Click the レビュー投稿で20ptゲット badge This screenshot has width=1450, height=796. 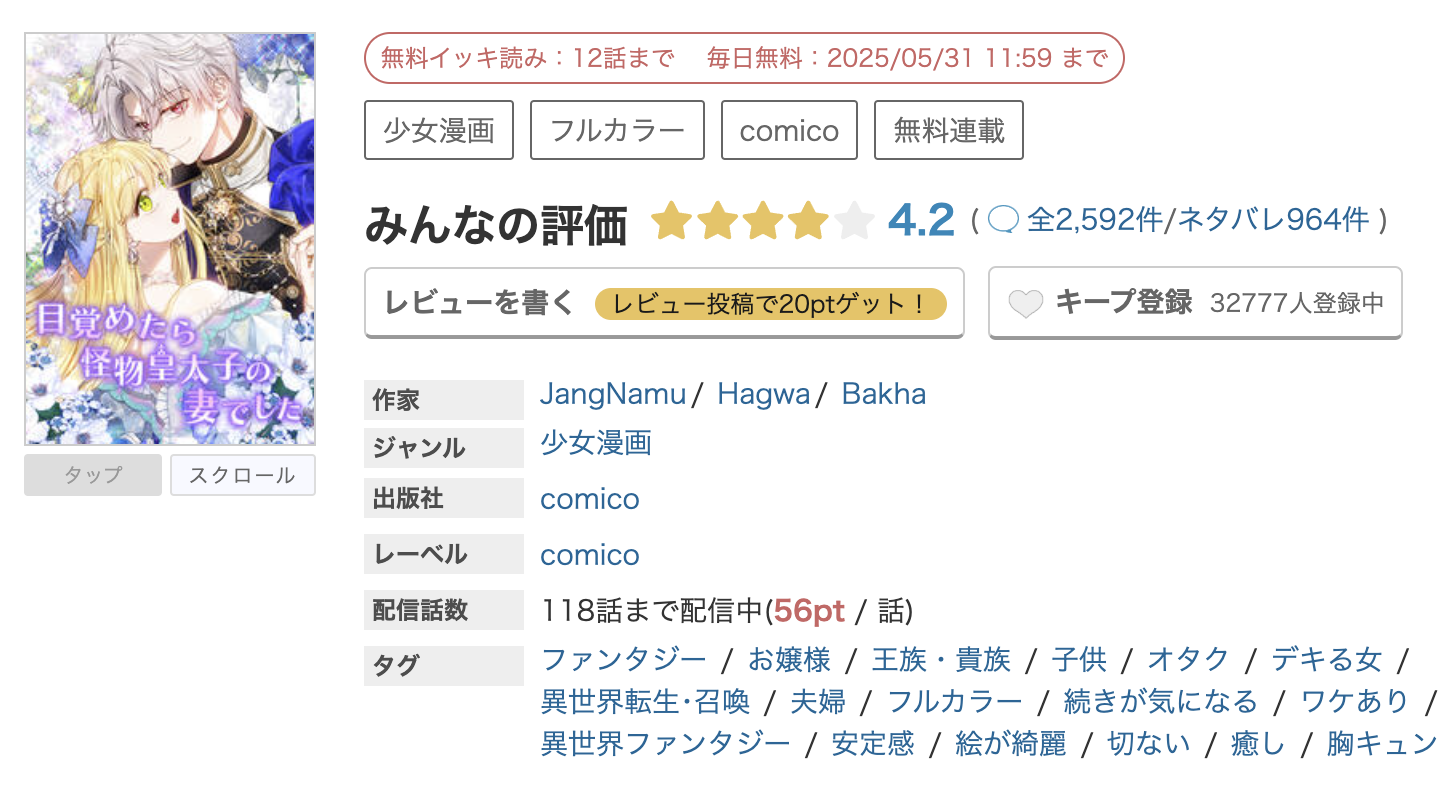point(772,302)
